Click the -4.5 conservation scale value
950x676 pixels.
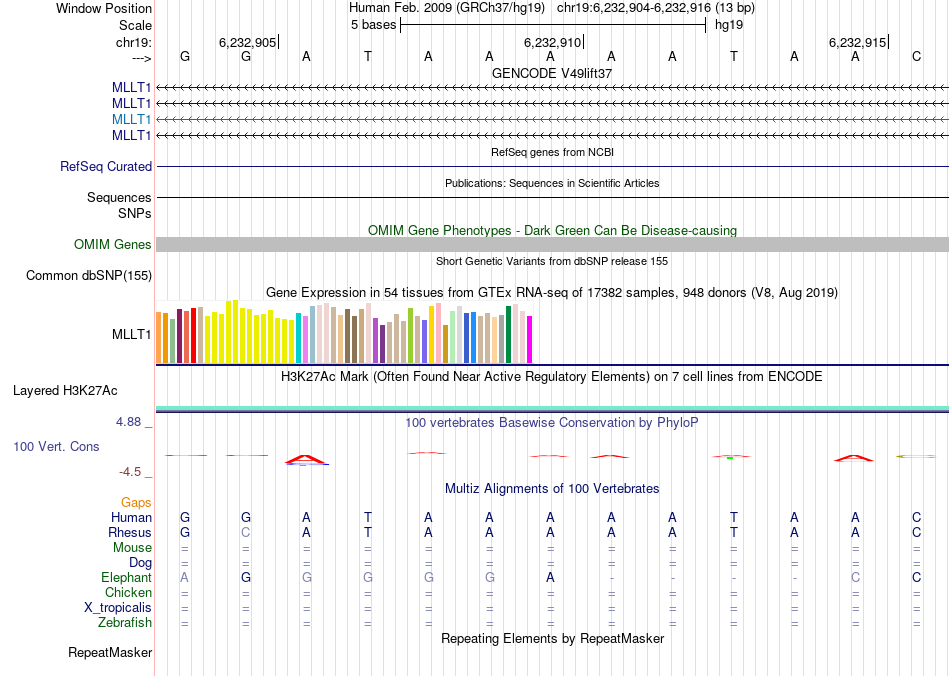tap(130, 472)
